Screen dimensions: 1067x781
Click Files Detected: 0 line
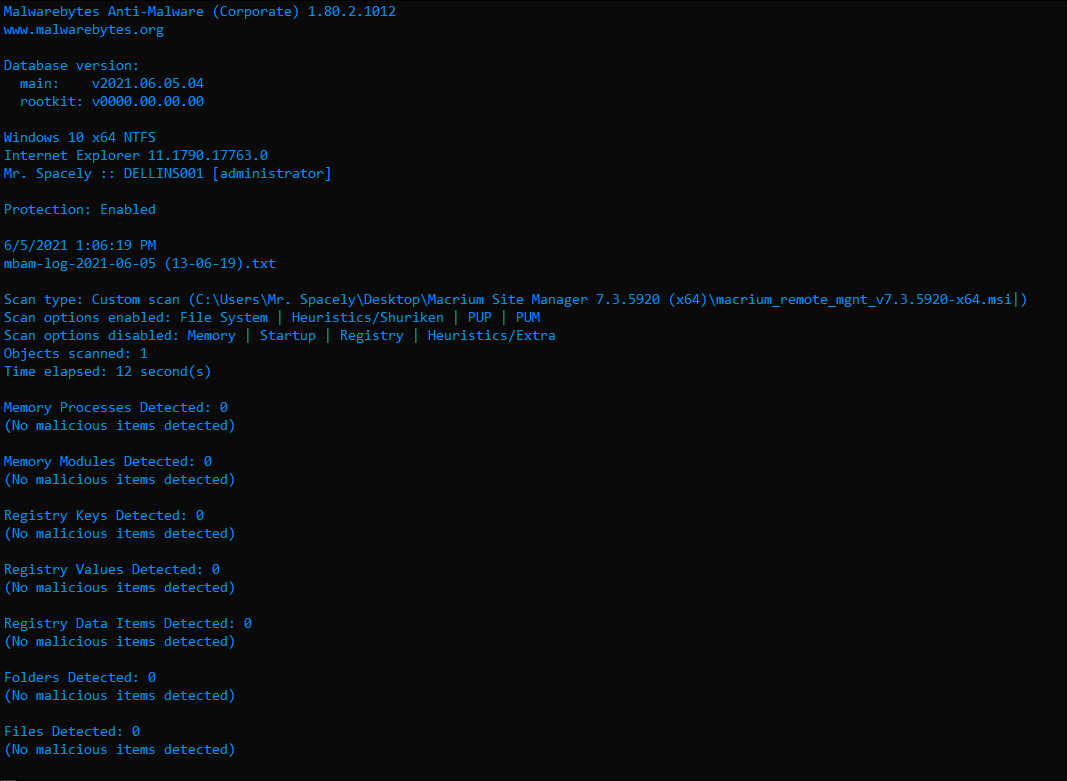[71, 731]
